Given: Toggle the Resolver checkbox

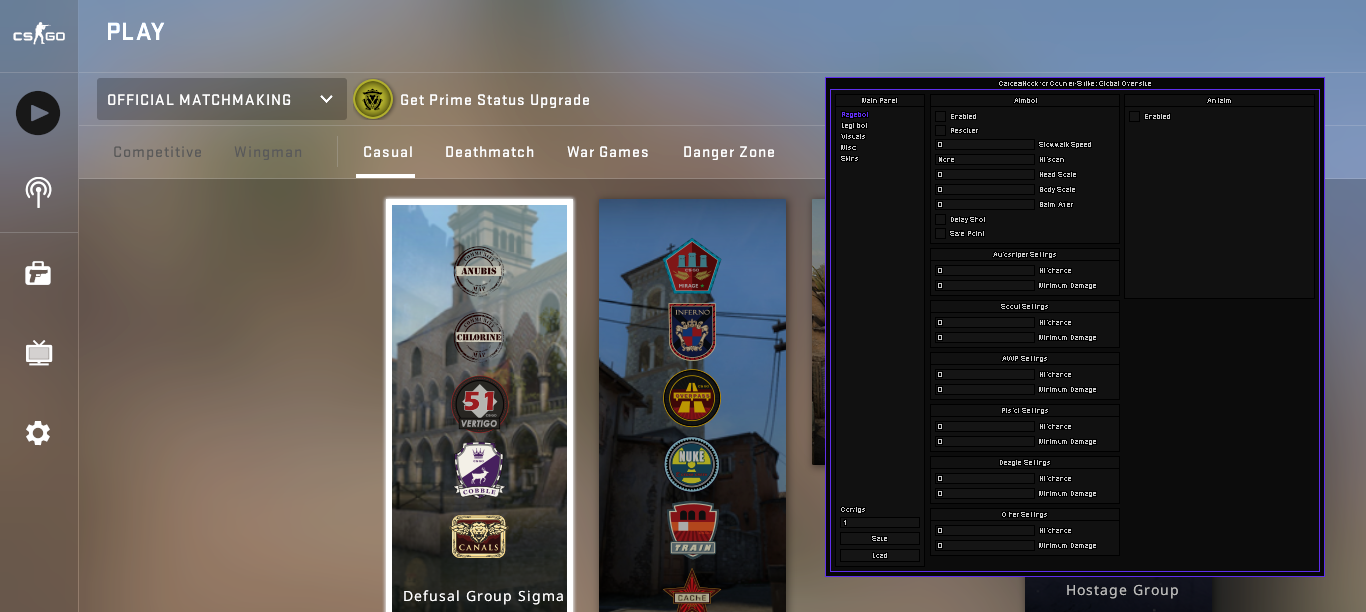Looking at the screenshot, I should (x=940, y=131).
